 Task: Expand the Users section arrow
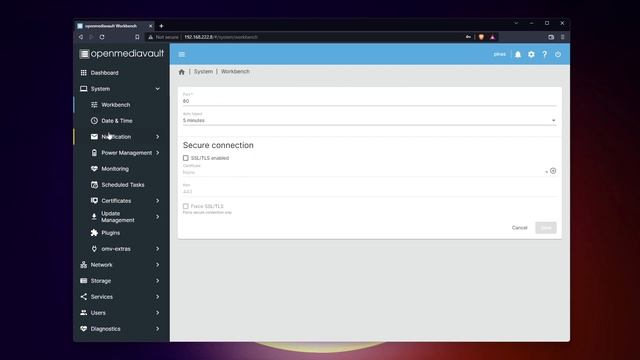pos(158,313)
